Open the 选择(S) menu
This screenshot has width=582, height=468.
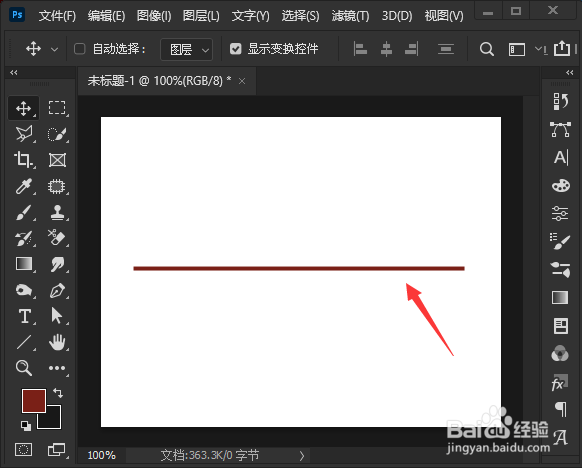(300, 16)
